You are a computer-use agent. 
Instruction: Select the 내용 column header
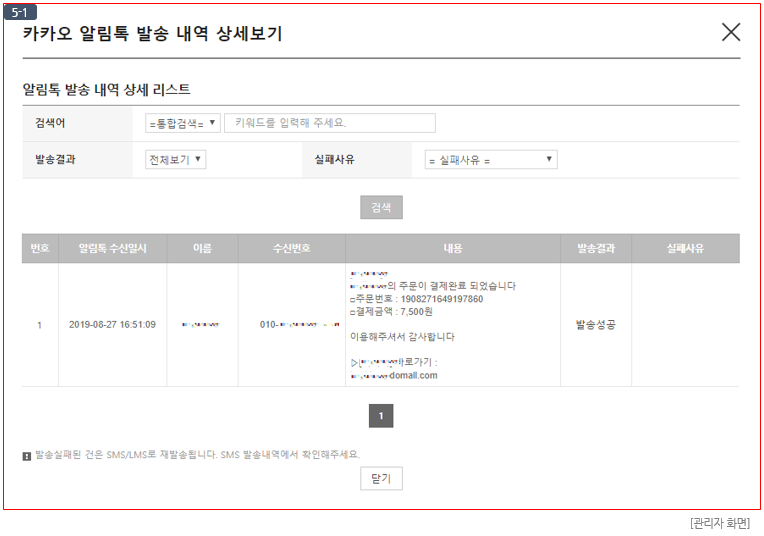453,248
